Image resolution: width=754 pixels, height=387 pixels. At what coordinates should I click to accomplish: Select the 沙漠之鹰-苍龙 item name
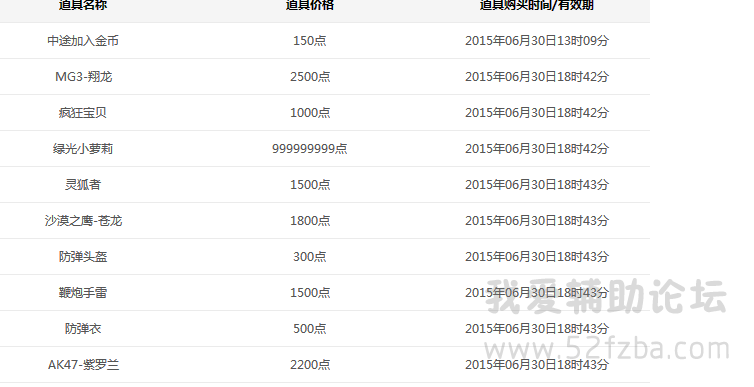[x=83, y=221]
